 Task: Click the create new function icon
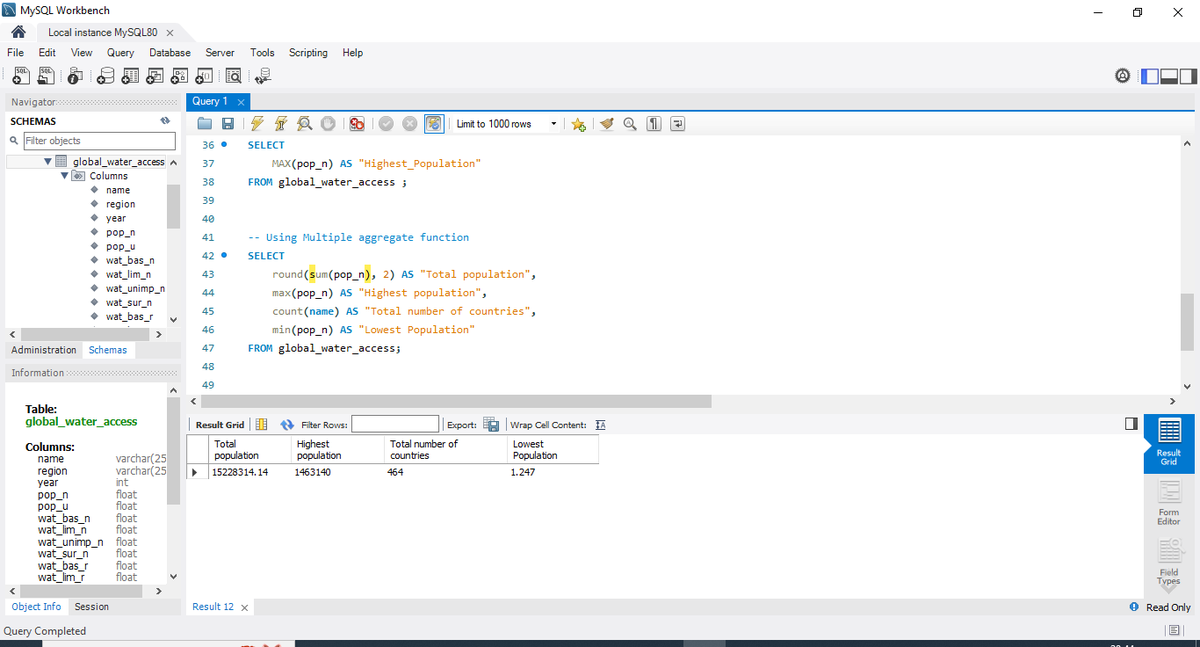(203, 76)
